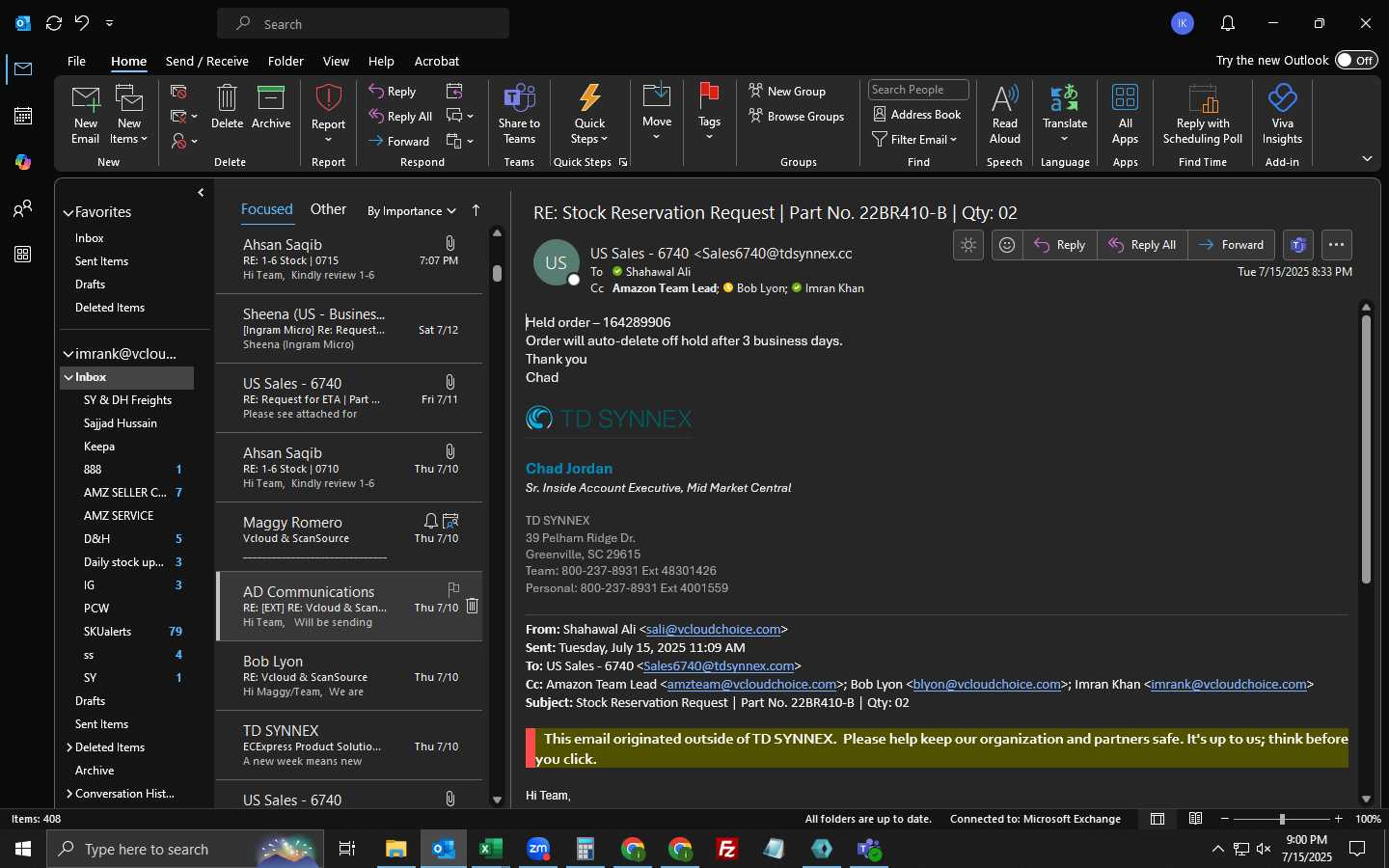Open People in left navigation bar

(x=23, y=208)
